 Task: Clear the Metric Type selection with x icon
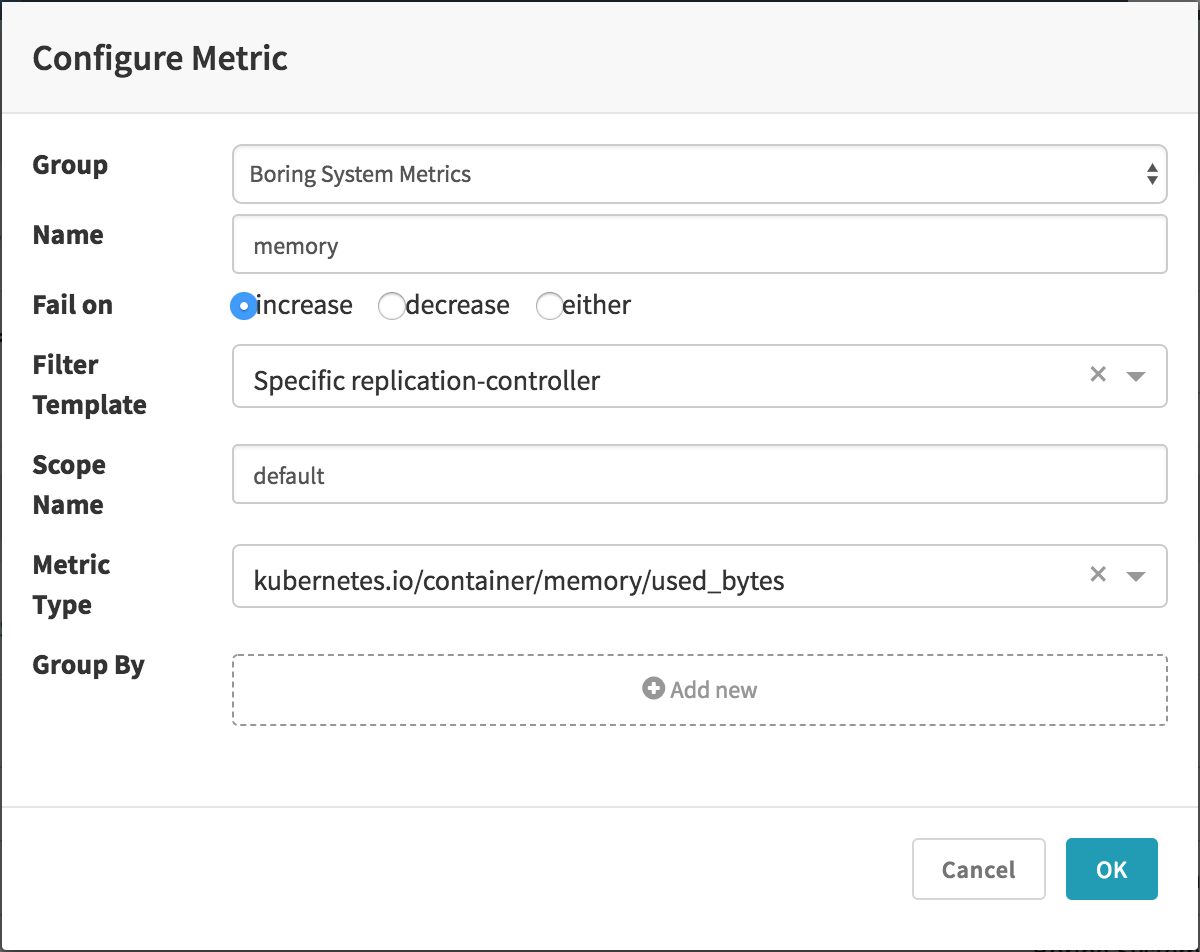pos(1098,575)
